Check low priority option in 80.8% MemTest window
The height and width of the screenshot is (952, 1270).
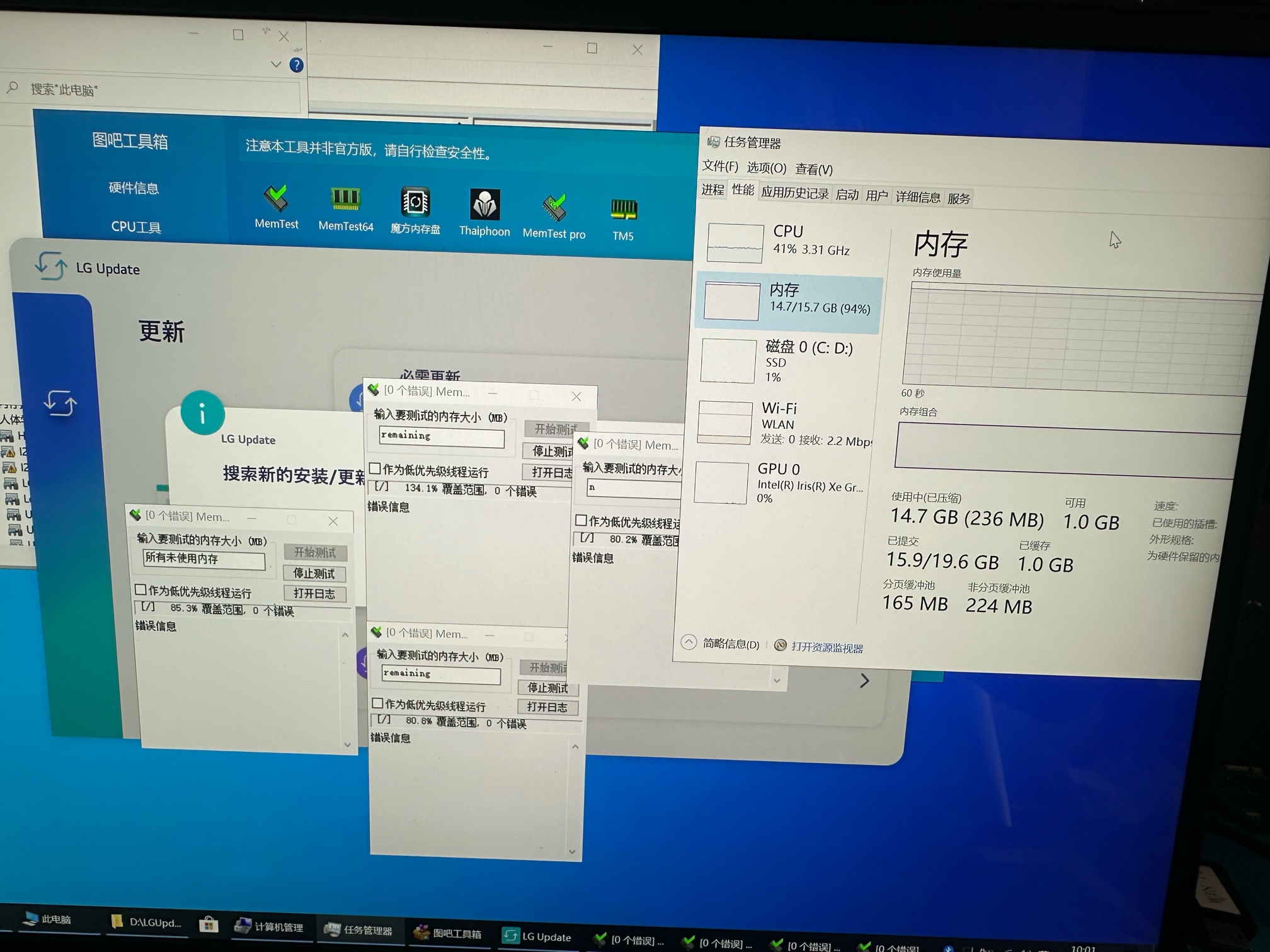tap(378, 703)
